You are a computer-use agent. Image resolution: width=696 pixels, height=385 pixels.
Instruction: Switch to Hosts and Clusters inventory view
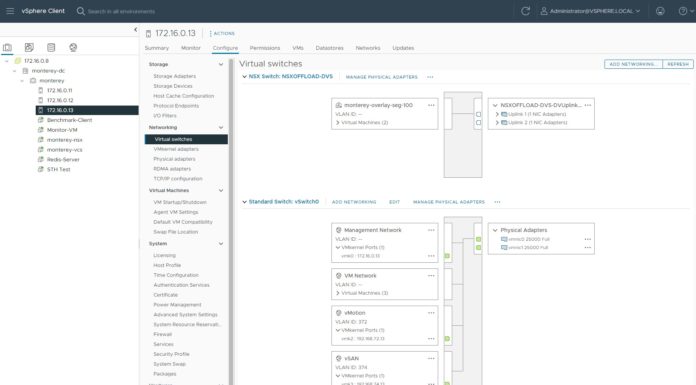click(8, 47)
